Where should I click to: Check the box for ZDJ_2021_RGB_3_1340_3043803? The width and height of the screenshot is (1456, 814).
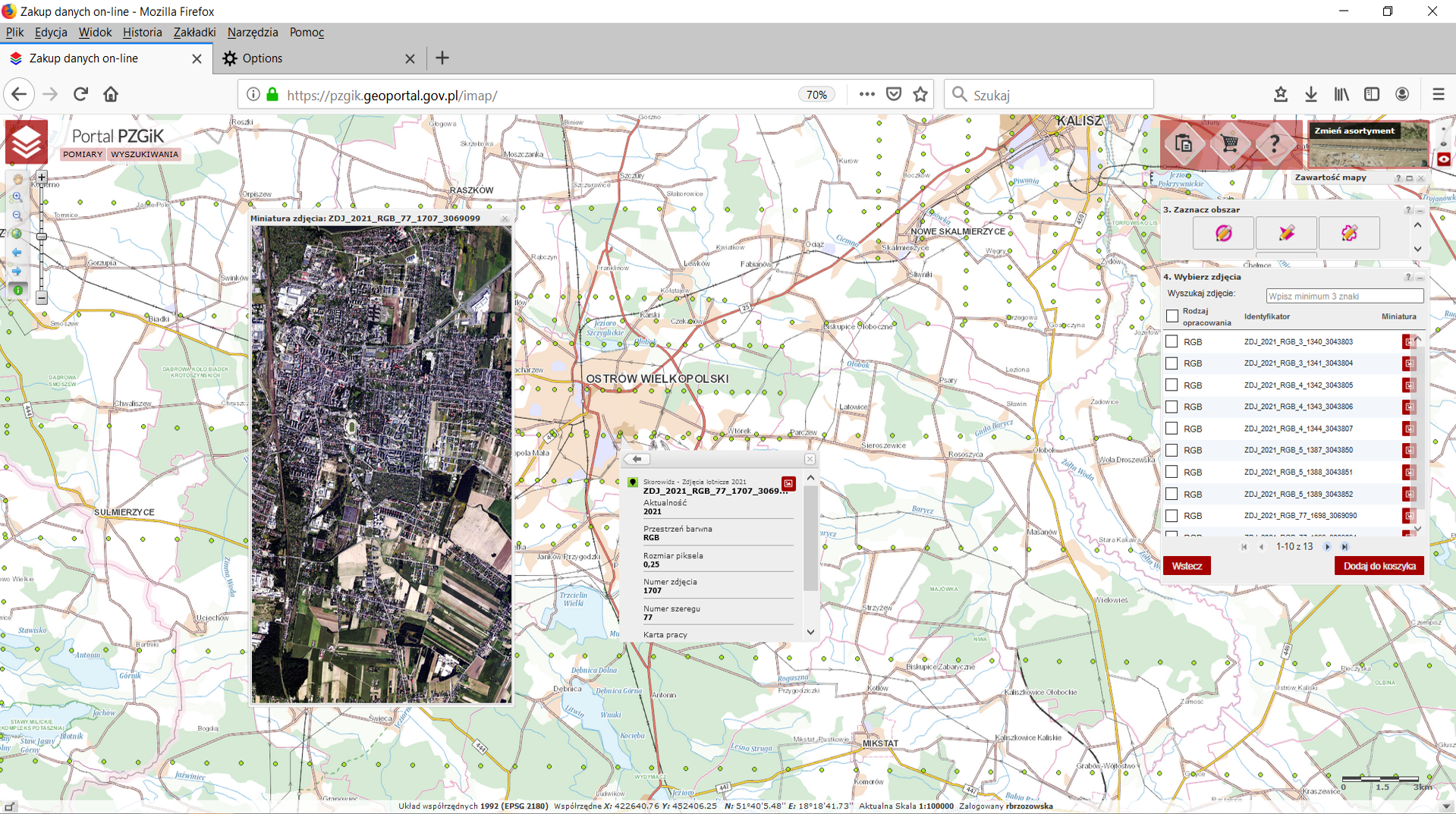click(x=1171, y=342)
